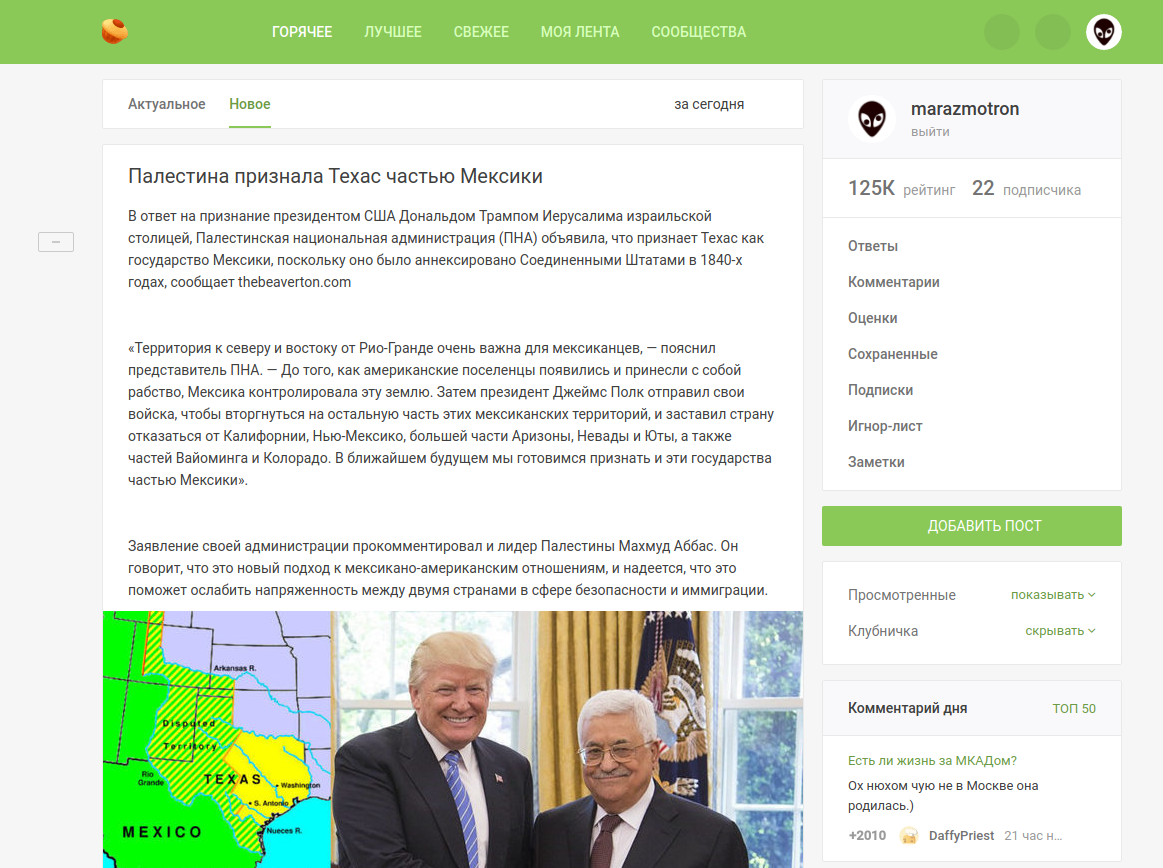Go to the ЛУЧШЕЕ section
Image resolution: width=1163 pixels, height=868 pixels.
coord(393,32)
